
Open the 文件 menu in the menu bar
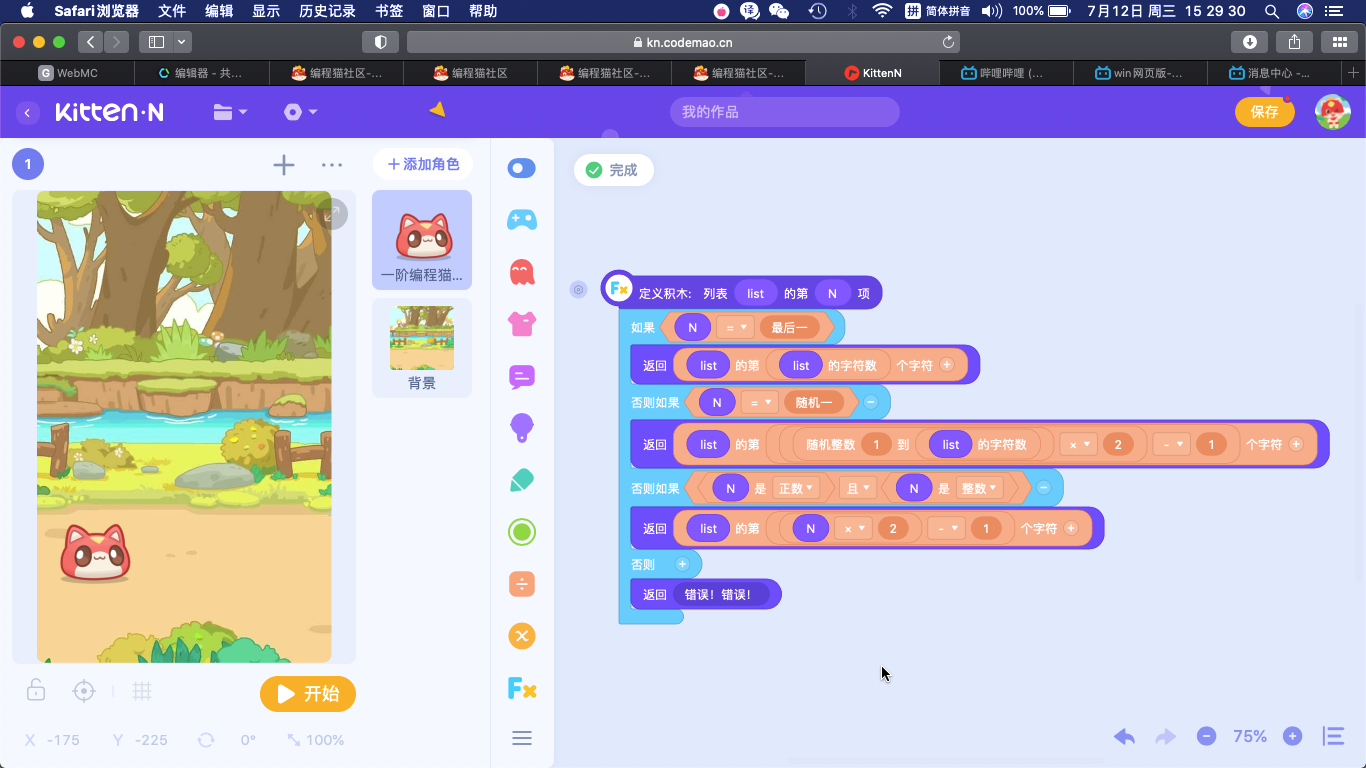pos(172,11)
